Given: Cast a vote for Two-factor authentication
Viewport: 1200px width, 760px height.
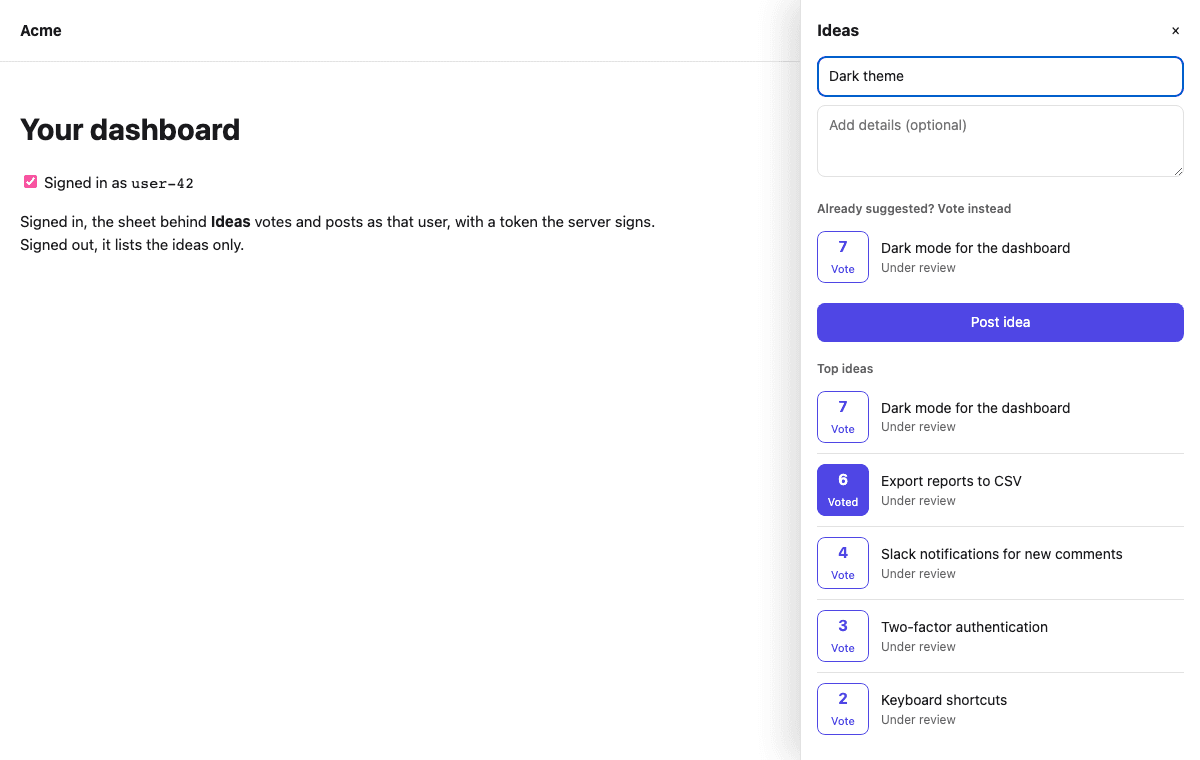Looking at the screenshot, I should [x=843, y=636].
